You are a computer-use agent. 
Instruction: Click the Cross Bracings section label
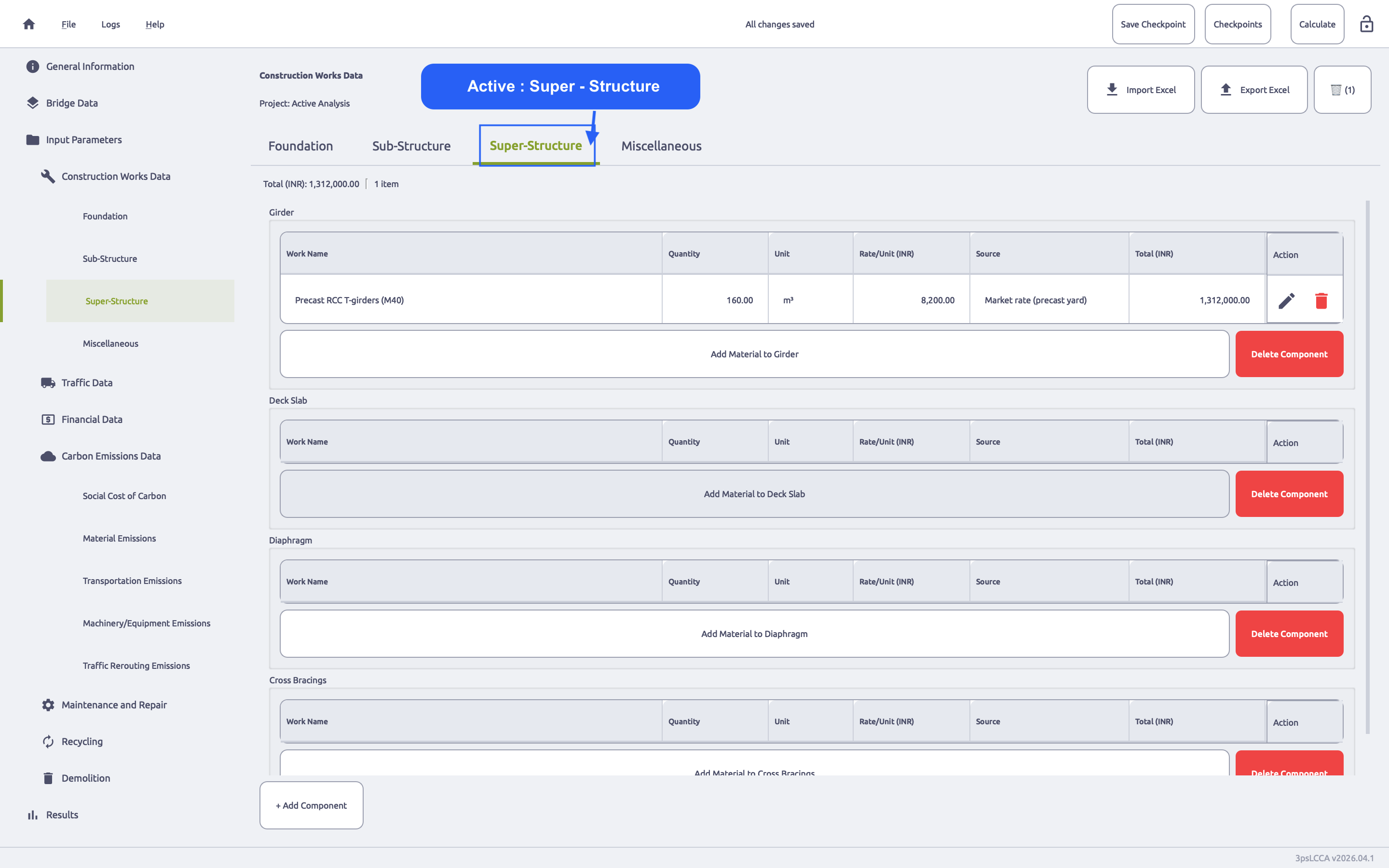[297, 680]
